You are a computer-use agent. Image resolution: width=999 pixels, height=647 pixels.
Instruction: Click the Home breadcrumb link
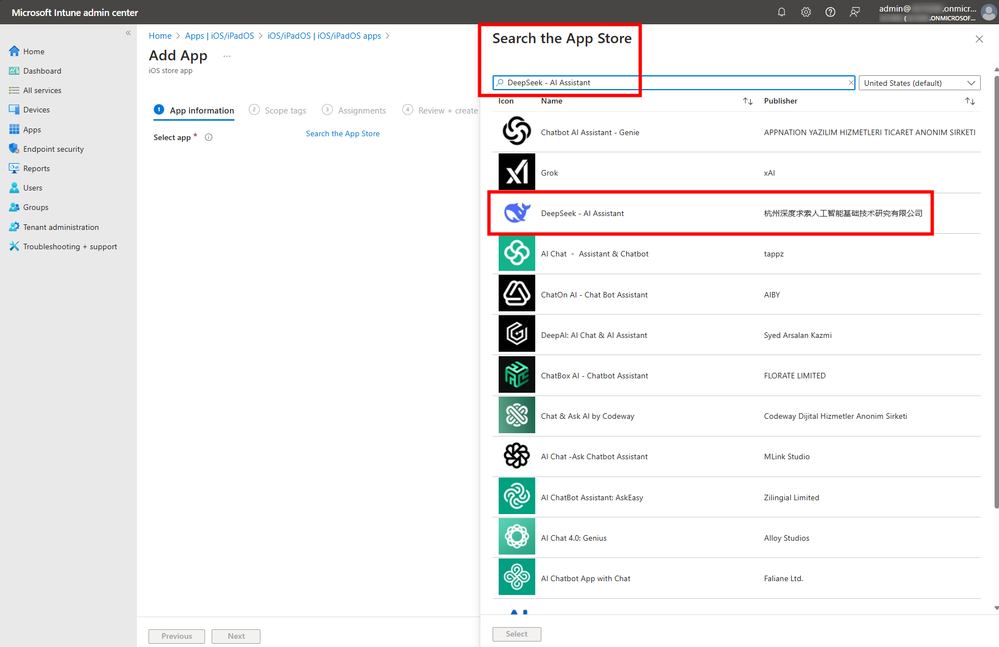(160, 36)
